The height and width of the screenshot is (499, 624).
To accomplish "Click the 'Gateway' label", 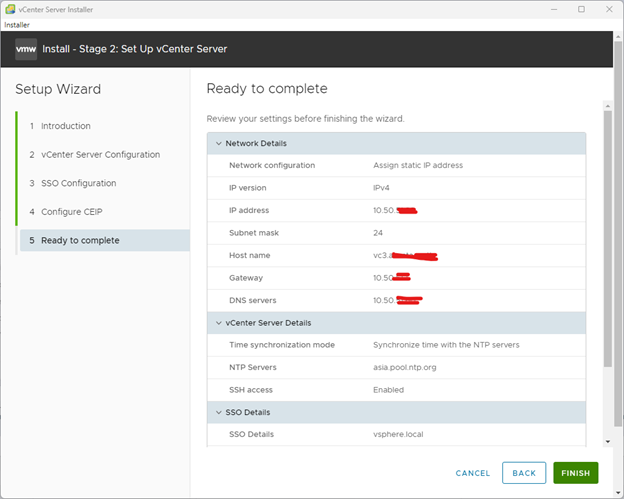I will pyautogui.click(x=246, y=278).
